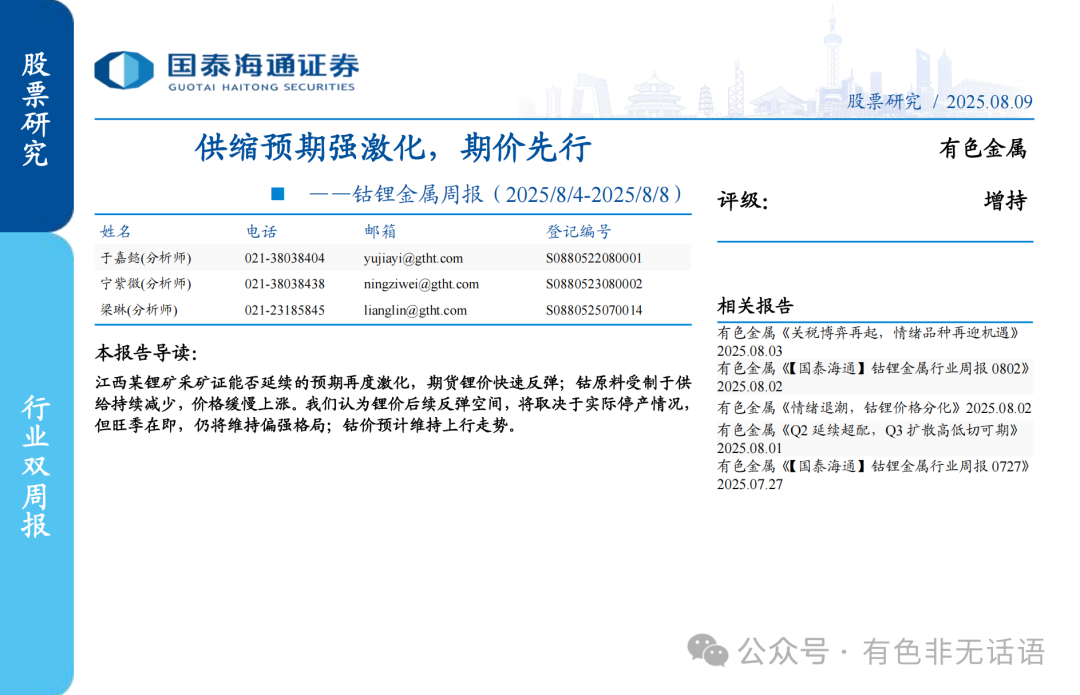Click analyst name 梁琳(分析师)

(139, 310)
